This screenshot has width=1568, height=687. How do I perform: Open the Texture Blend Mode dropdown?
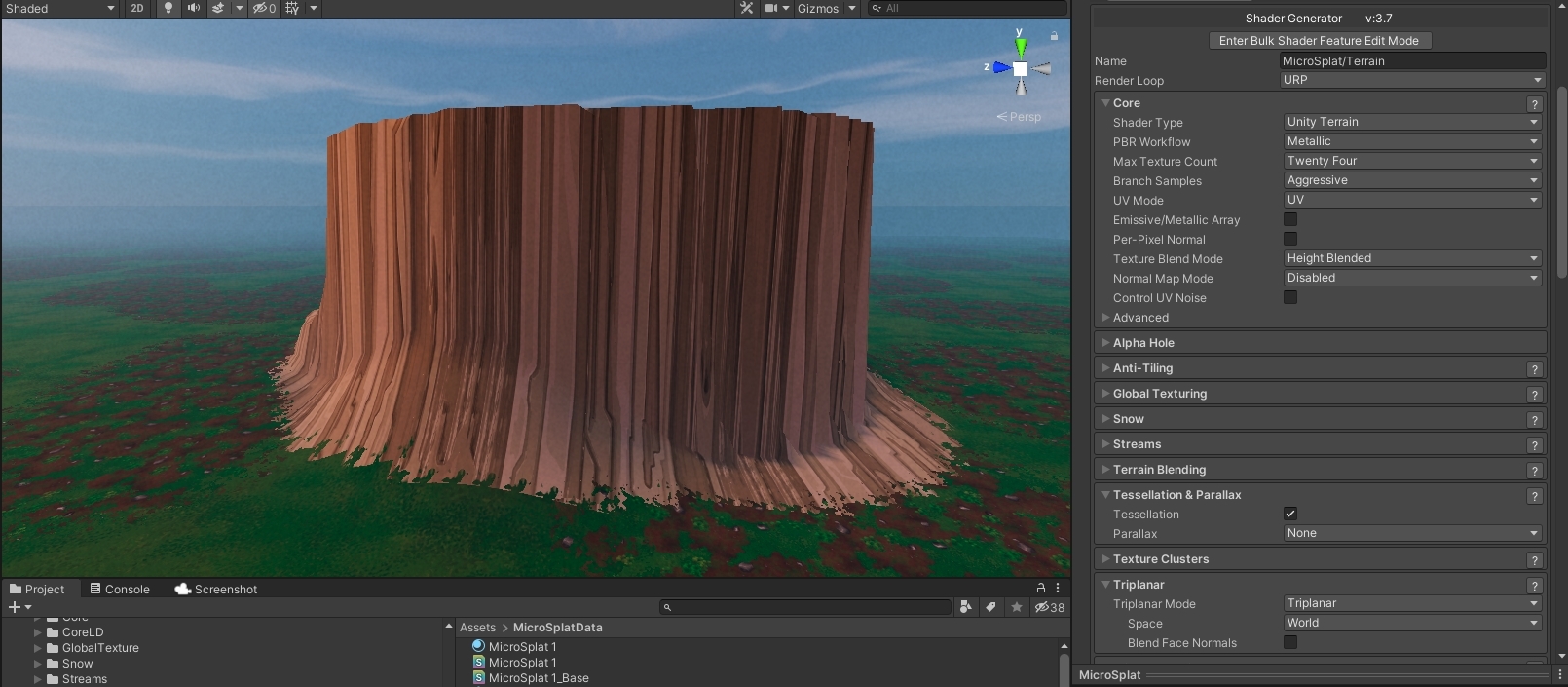[x=1412, y=258]
